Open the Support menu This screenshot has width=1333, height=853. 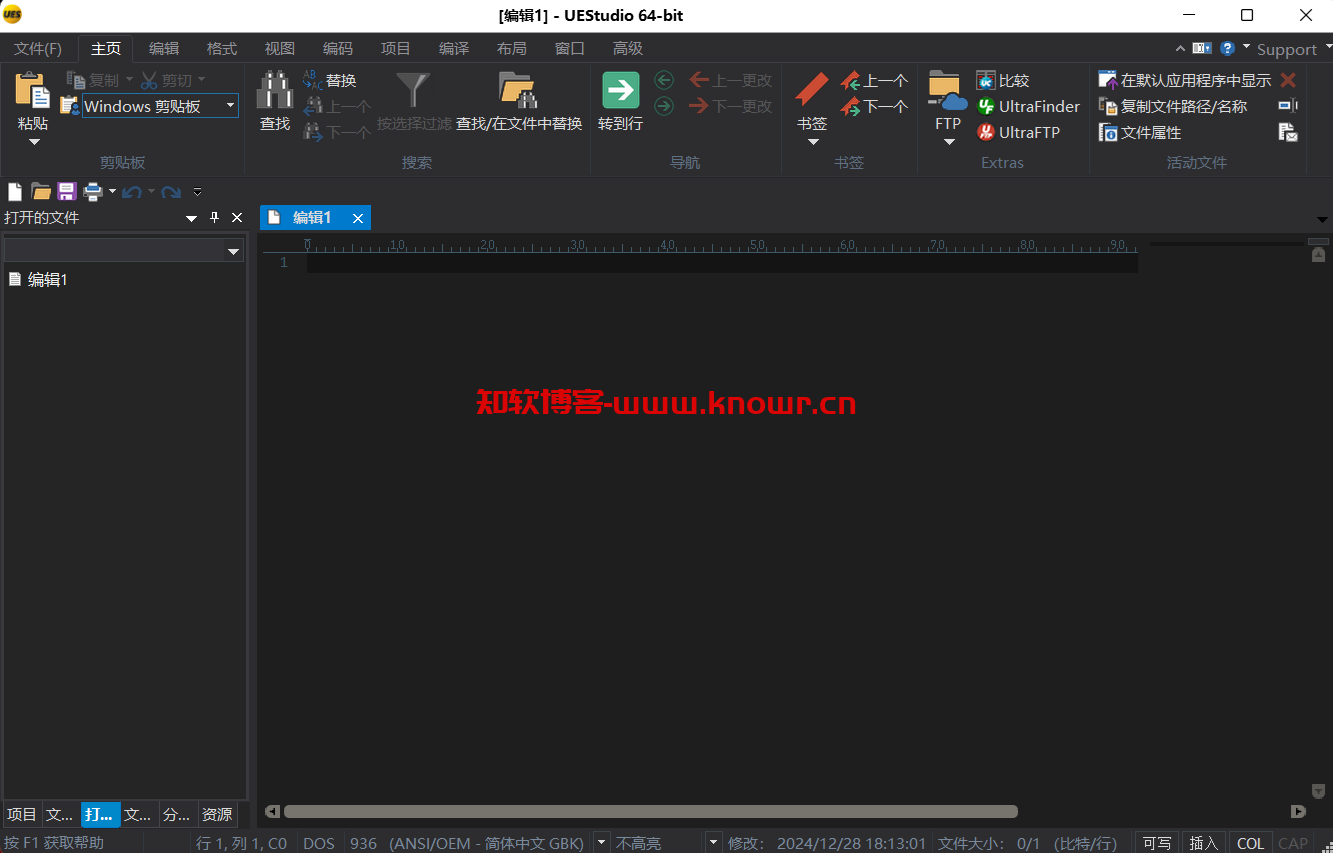(1286, 49)
